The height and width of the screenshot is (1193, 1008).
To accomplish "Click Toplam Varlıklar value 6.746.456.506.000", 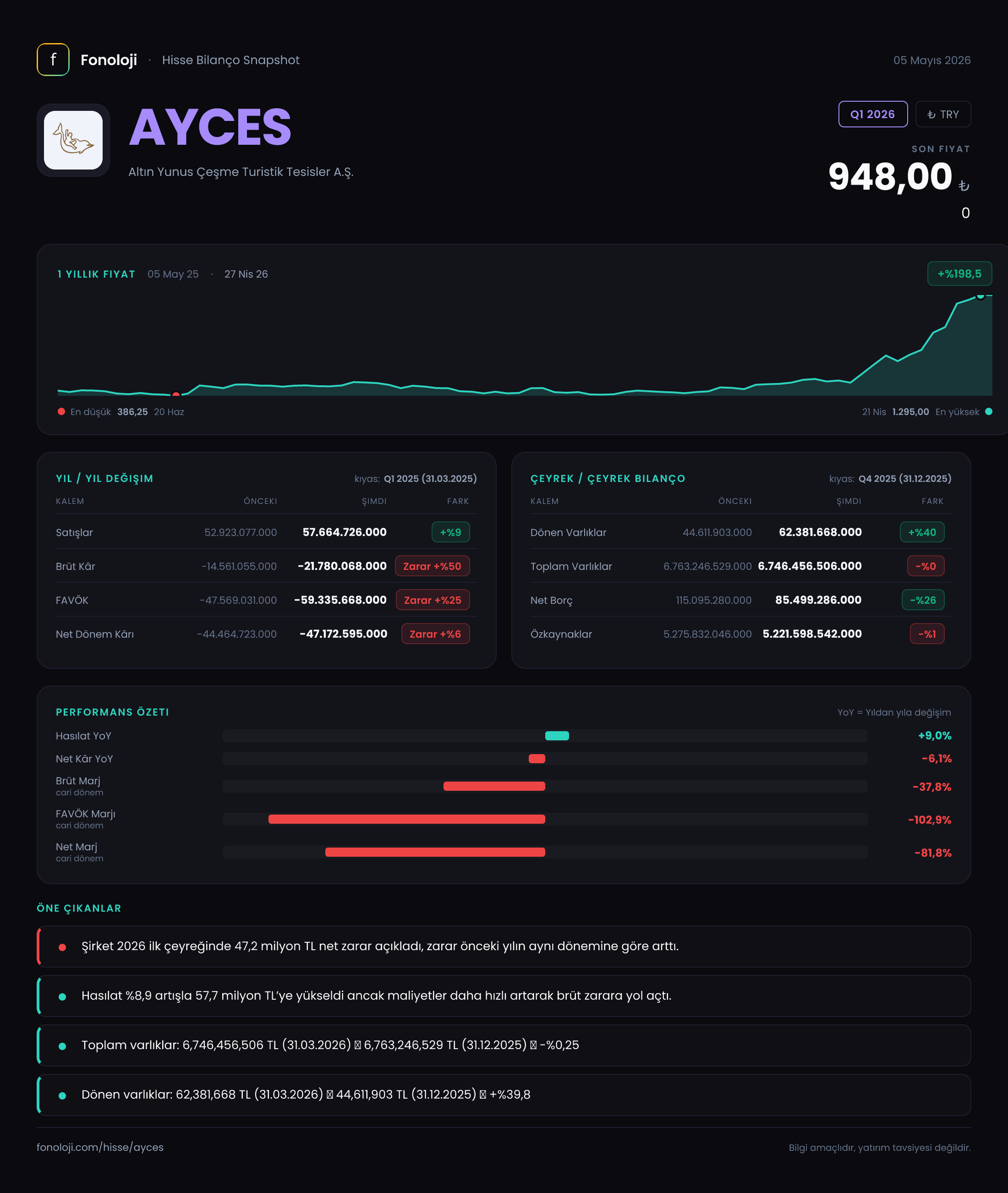I will click(x=810, y=566).
